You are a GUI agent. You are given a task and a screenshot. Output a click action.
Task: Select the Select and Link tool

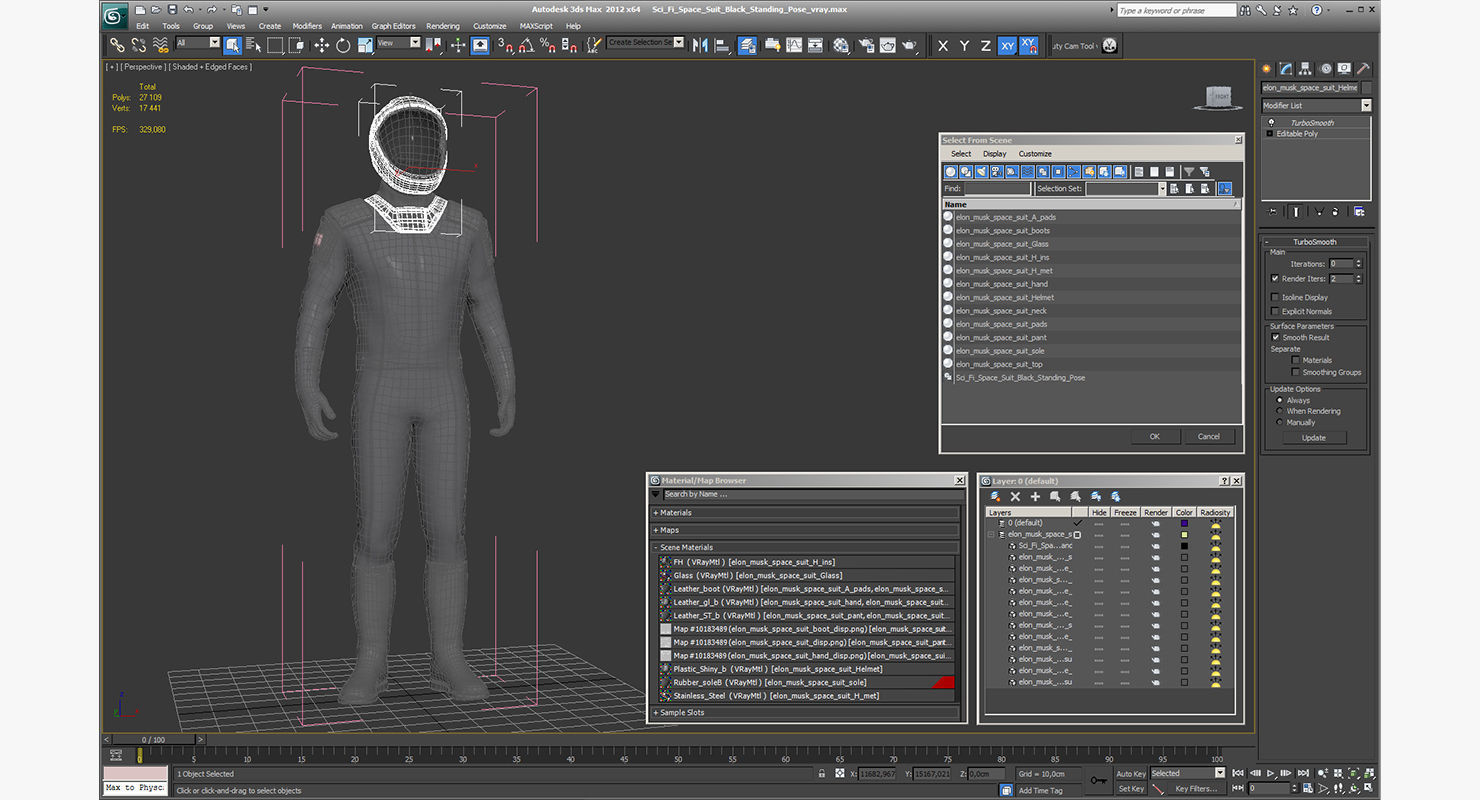[117, 45]
